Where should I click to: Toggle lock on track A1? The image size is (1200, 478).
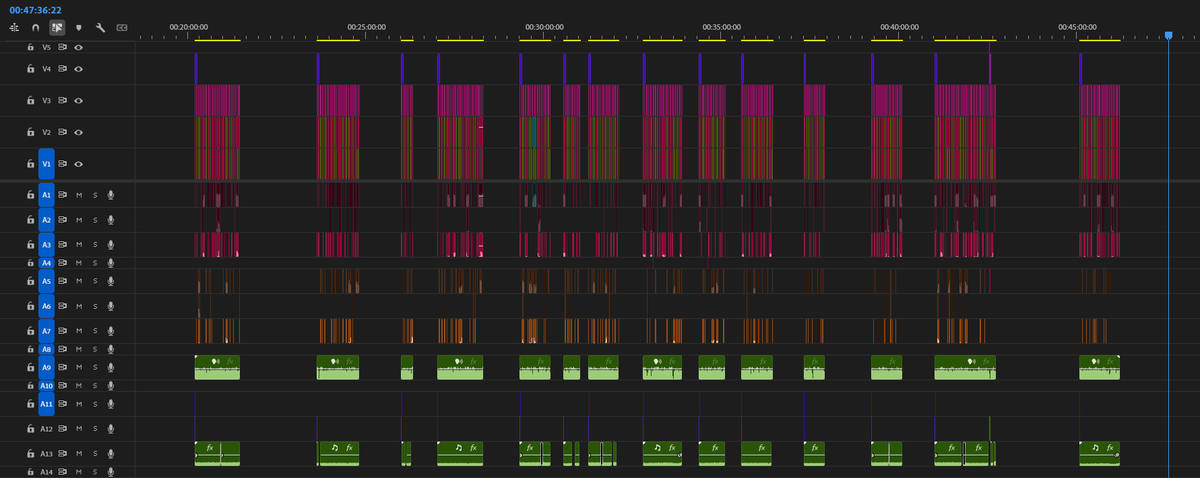click(x=30, y=195)
